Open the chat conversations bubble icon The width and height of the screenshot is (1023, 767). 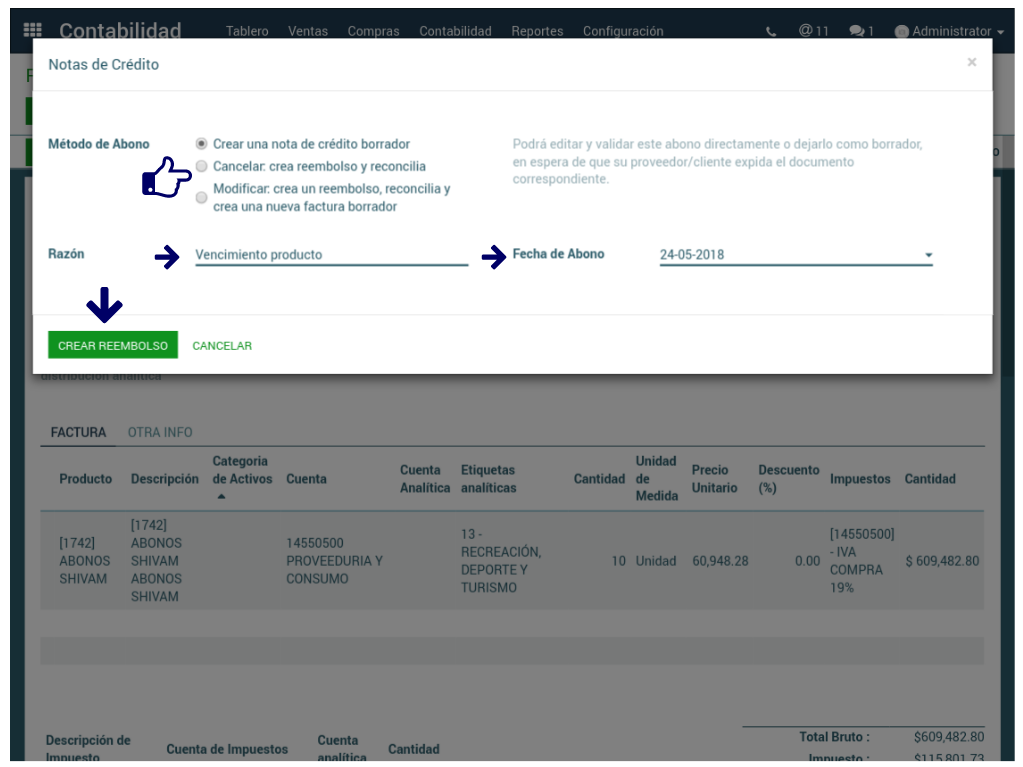point(859,32)
